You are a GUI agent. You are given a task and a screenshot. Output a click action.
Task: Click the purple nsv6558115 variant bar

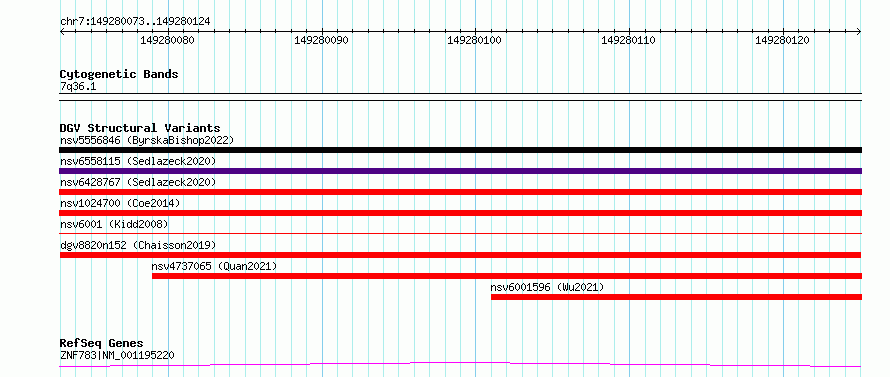460,171
